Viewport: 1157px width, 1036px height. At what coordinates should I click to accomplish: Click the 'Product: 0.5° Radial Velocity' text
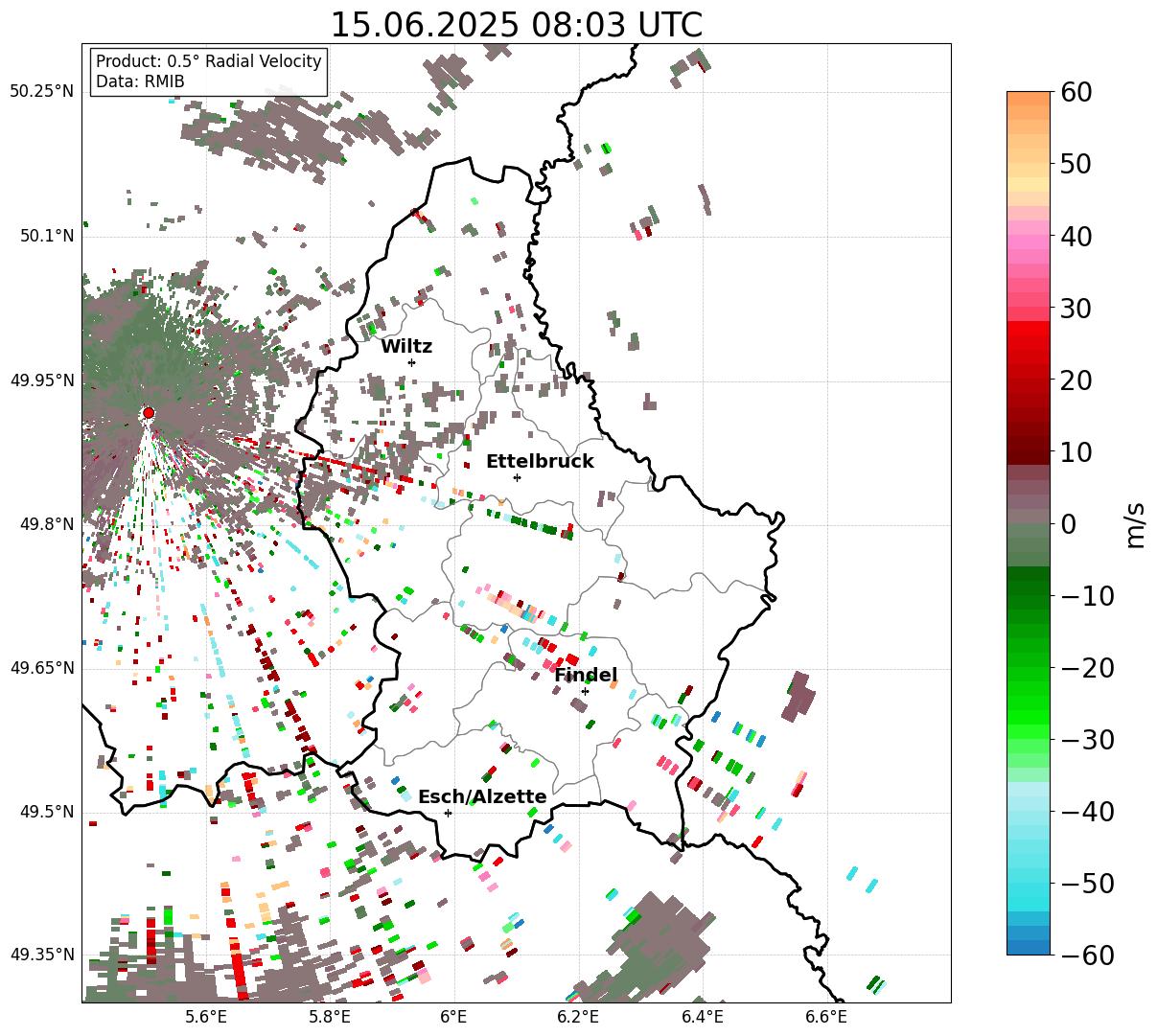coord(209,61)
